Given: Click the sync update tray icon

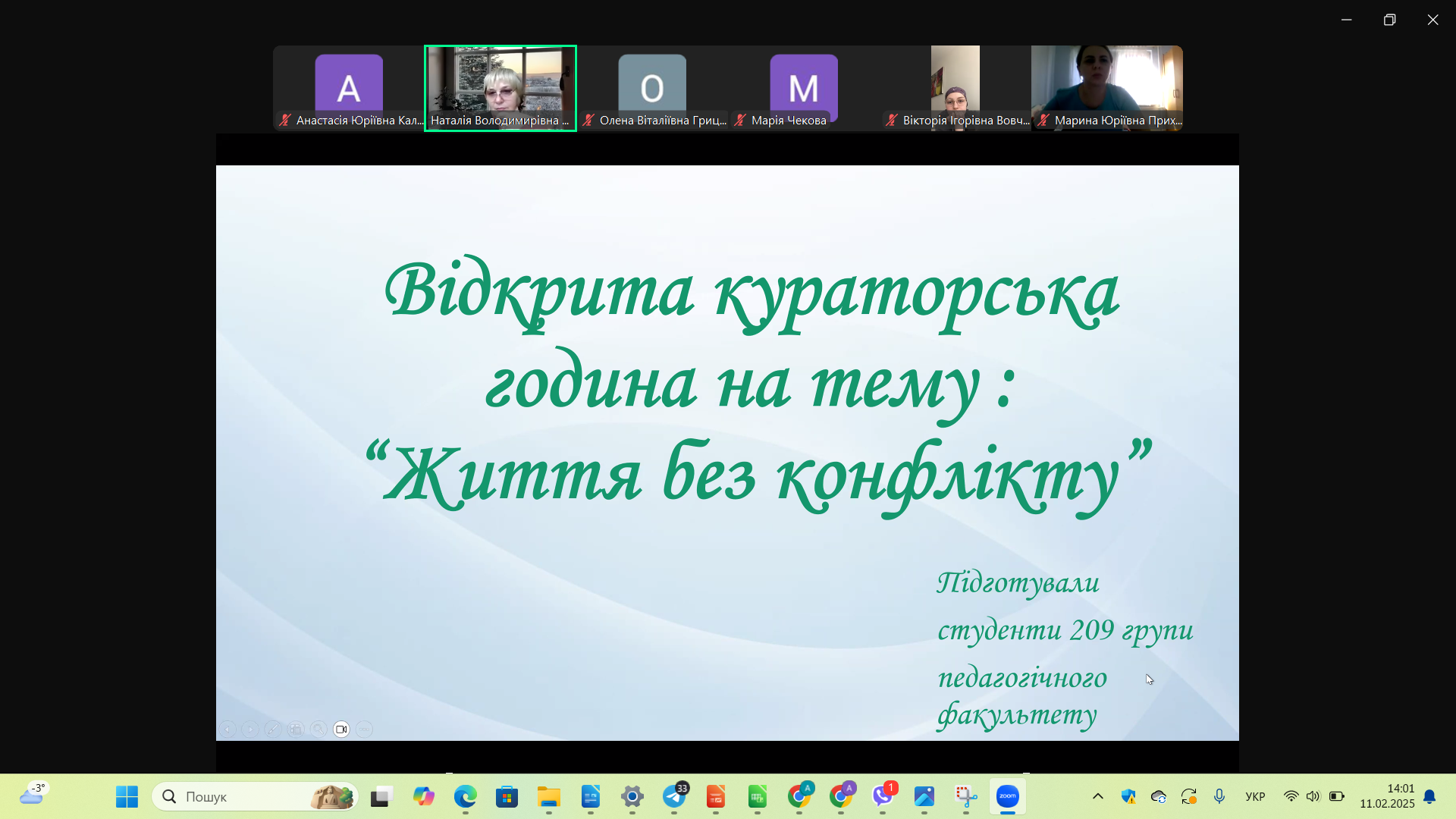Looking at the screenshot, I should tap(1188, 796).
